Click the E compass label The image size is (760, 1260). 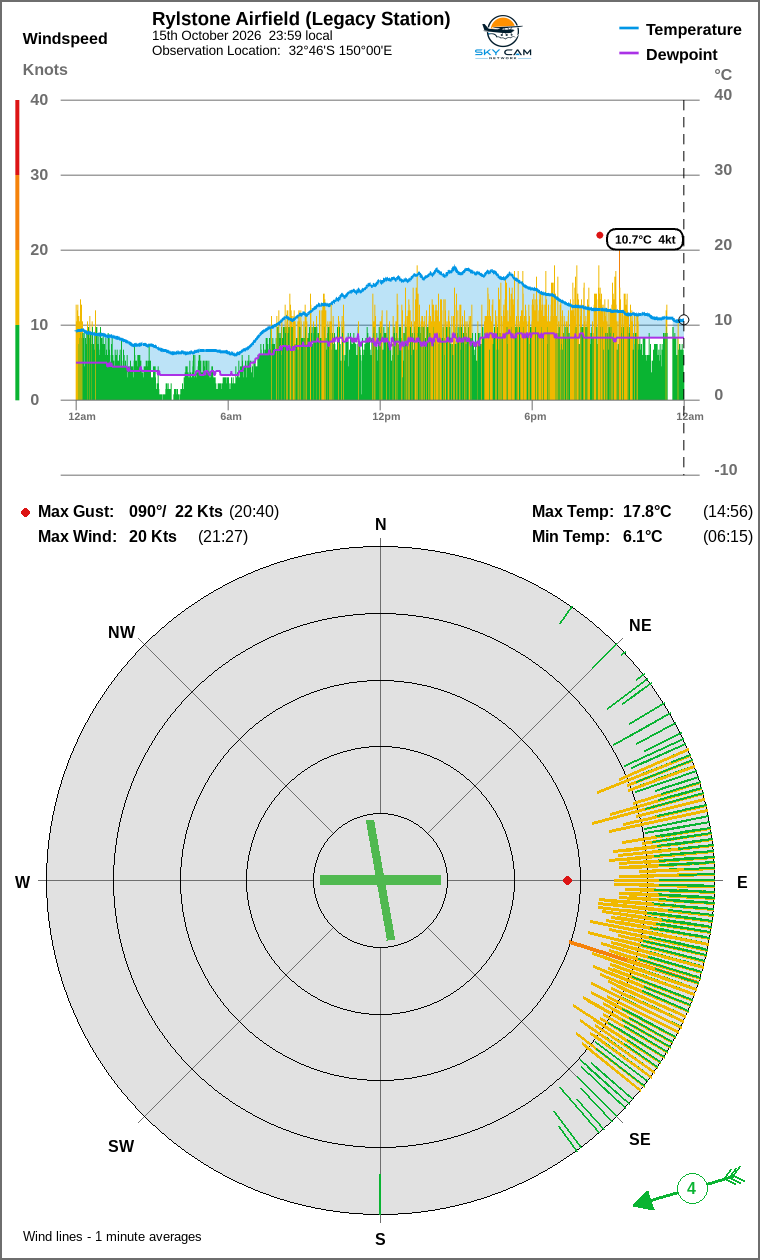(742, 882)
